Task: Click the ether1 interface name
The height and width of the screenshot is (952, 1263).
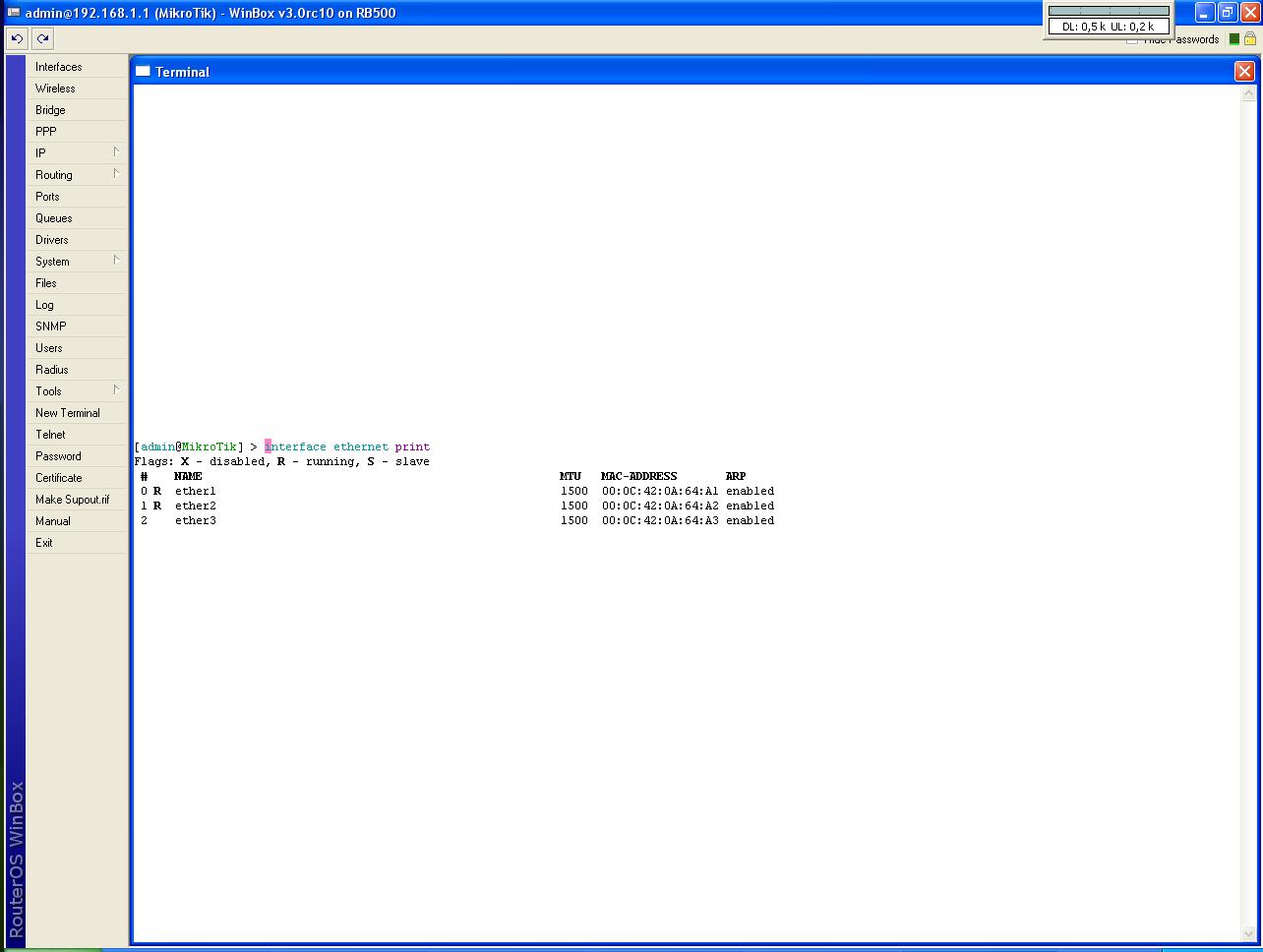Action: click(195, 491)
